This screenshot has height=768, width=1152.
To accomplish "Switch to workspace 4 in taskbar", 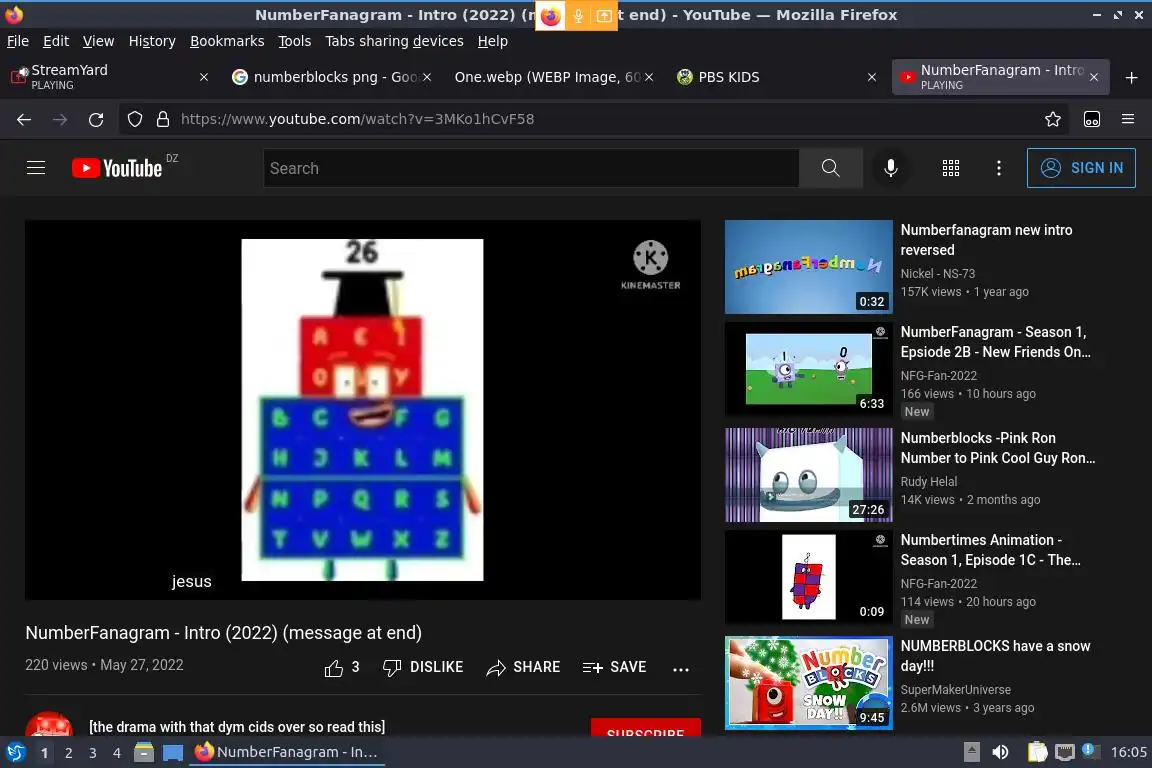I will [117, 753].
